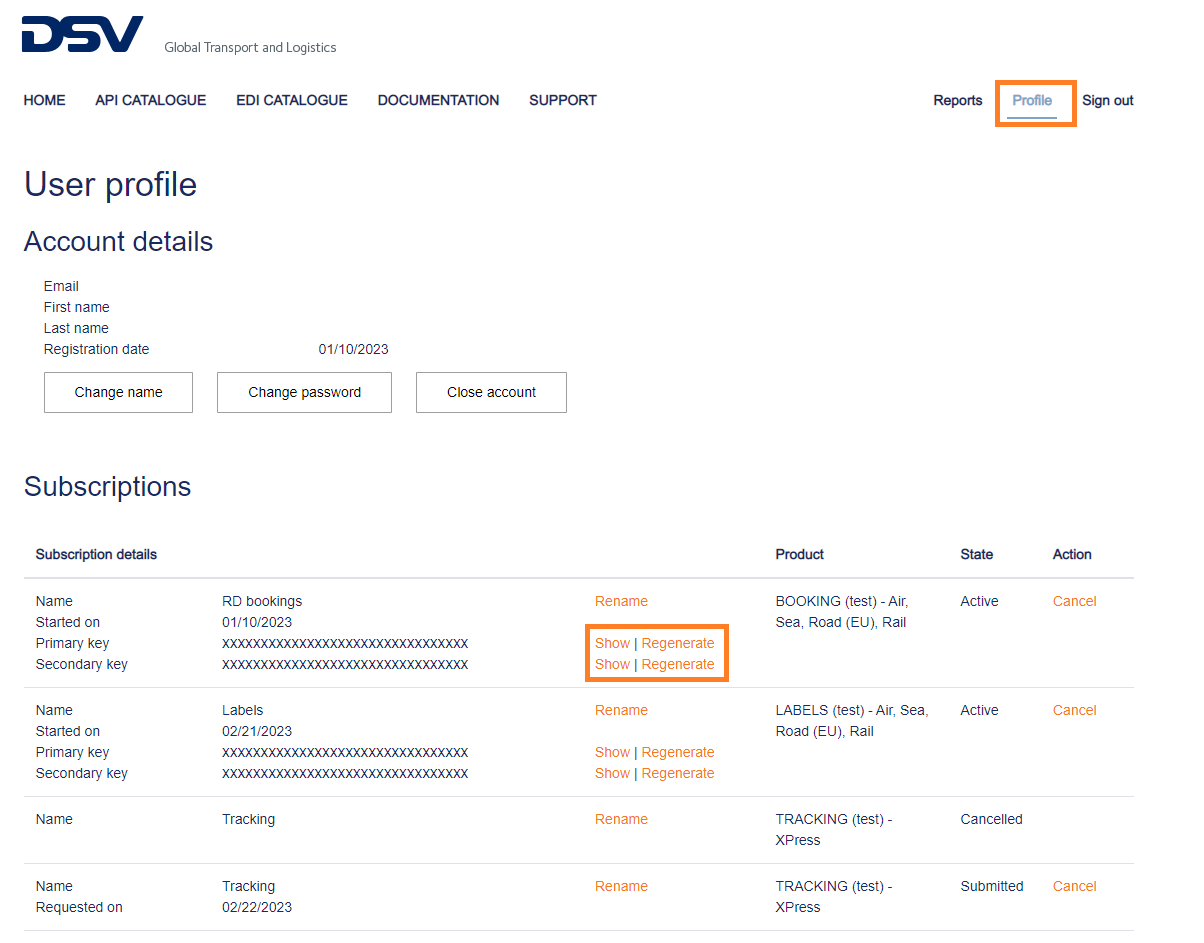Open the SUPPORT page
Image resolution: width=1204 pixels, height=943 pixels.
[x=562, y=100]
